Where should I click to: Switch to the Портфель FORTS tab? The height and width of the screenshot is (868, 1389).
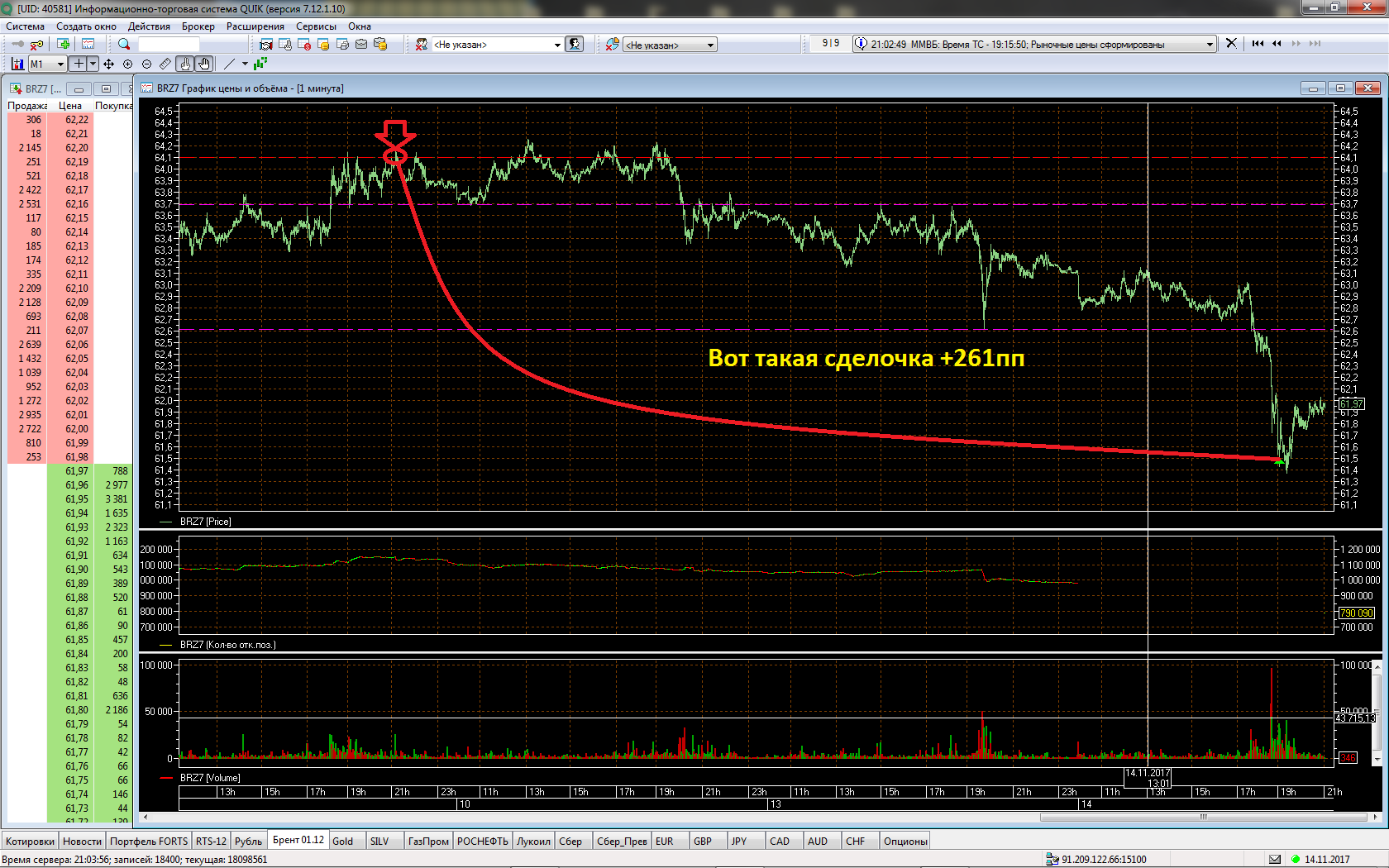coord(149,841)
